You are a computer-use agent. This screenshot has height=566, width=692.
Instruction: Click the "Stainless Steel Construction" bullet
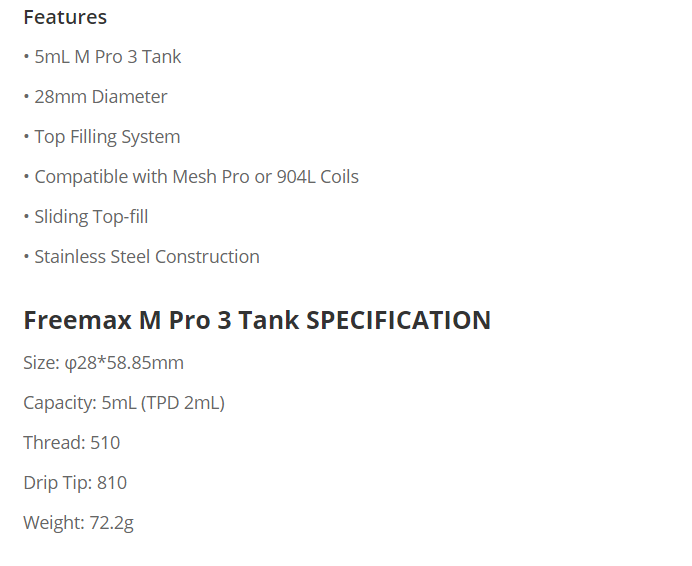(146, 257)
